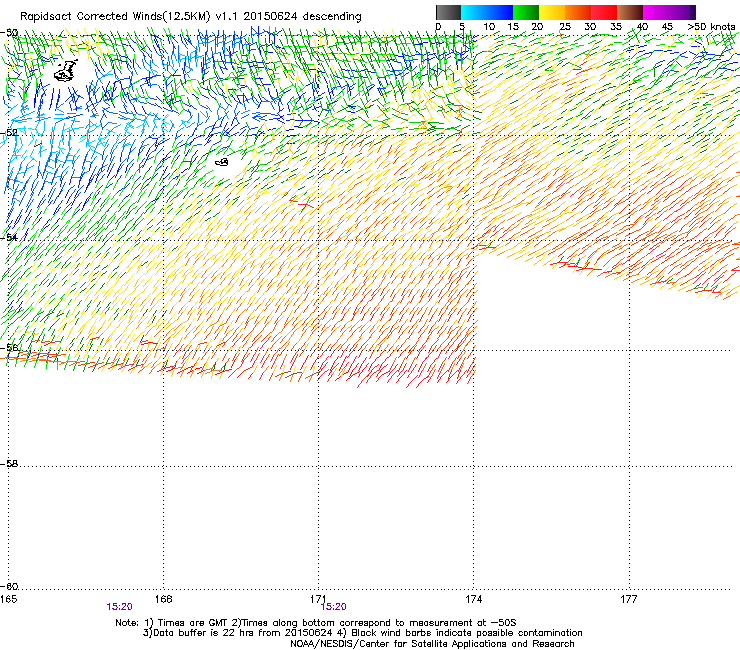This screenshot has width=740, height=650.
Task: Select the dark purple 45-50 knots legend swatch
Action: point(682,12)
